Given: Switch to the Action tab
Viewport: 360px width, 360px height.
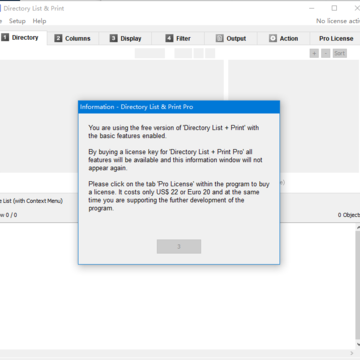Looking at the screenshot, I should [x=283, y=38].
